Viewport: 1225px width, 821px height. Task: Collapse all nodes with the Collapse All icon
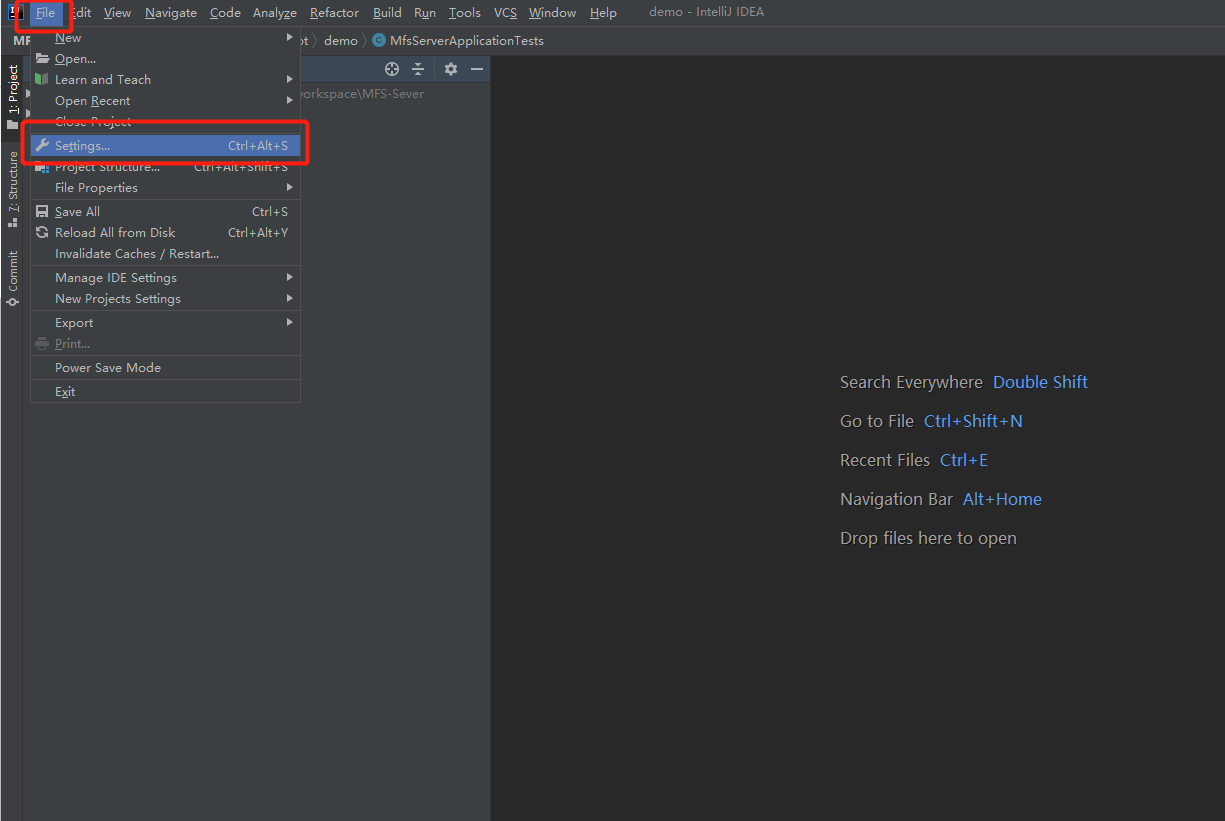coord(419,69)
